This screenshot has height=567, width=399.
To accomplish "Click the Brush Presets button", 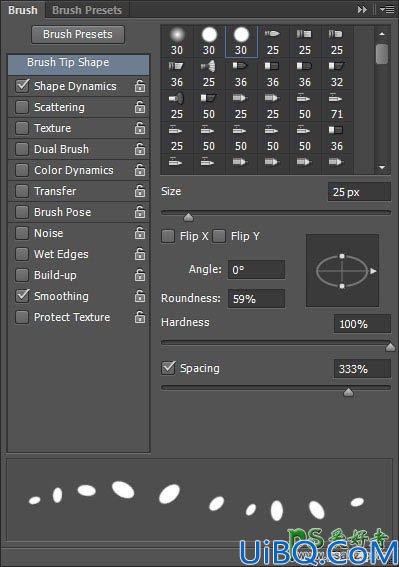I will (78, 34).
